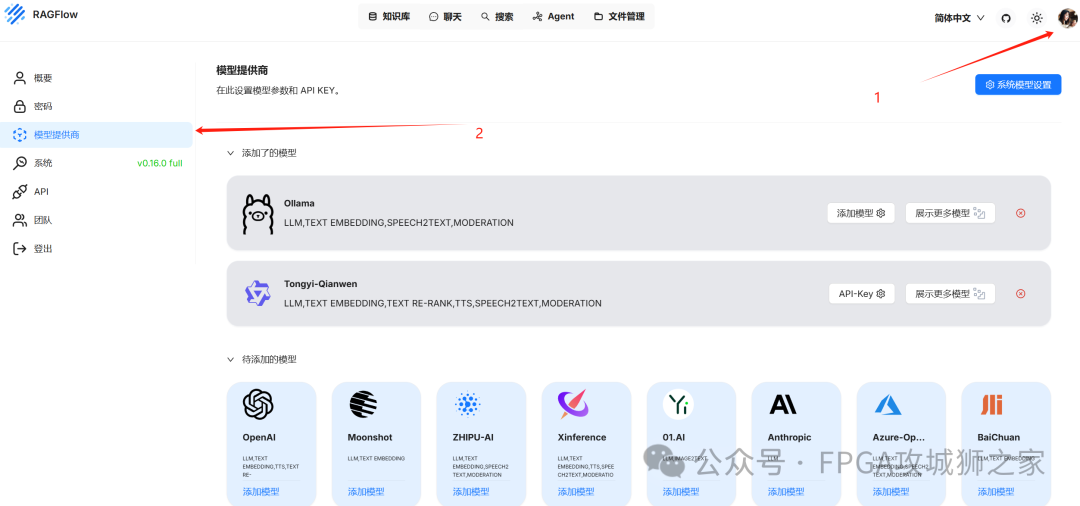
Task: Open API in the sidebar
Action: coord(96,192)
